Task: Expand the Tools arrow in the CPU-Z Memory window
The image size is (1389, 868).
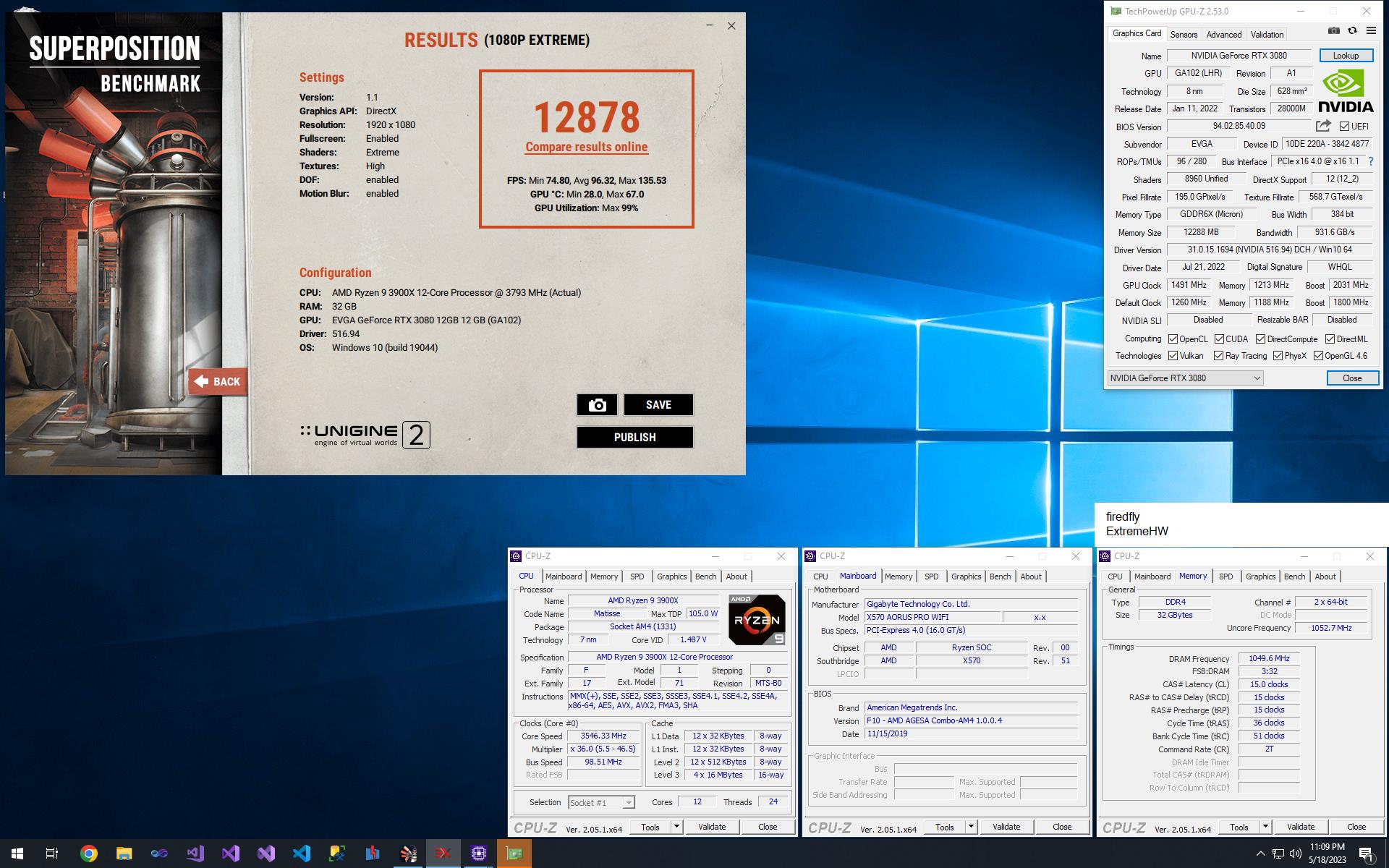Action: 1265,827
